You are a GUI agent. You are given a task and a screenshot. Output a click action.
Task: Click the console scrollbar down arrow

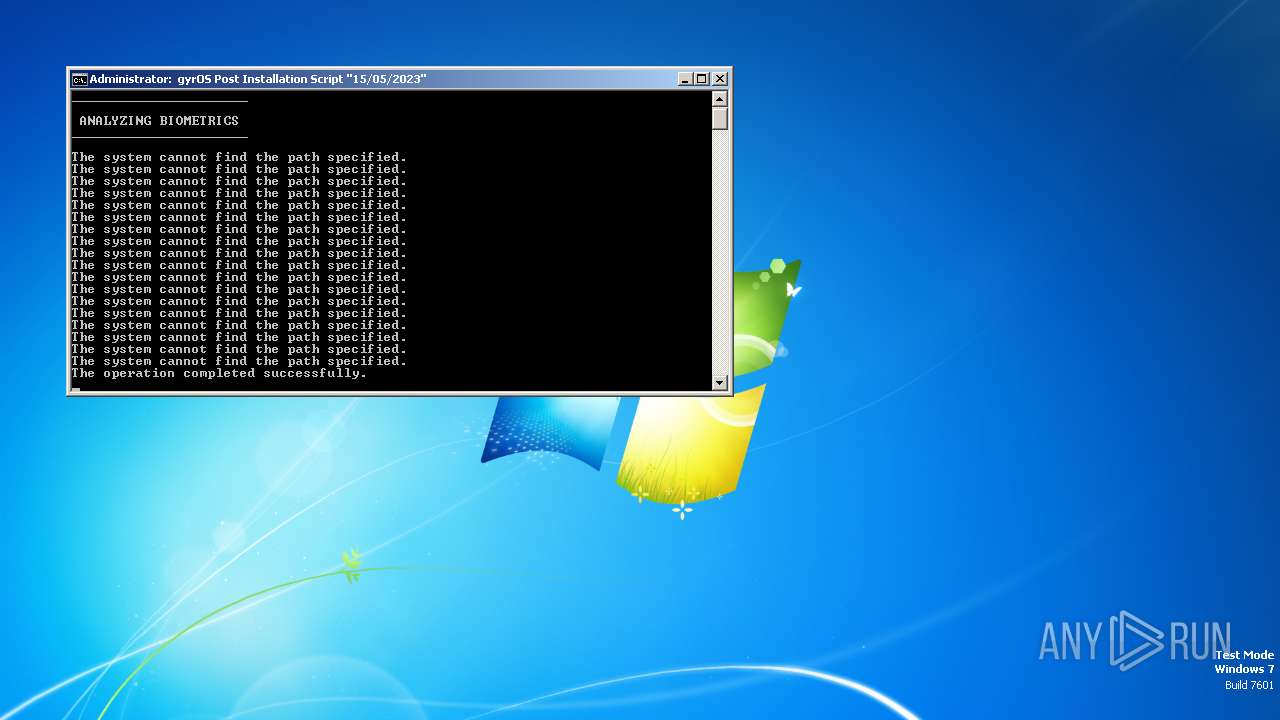(x=719, y=382)
